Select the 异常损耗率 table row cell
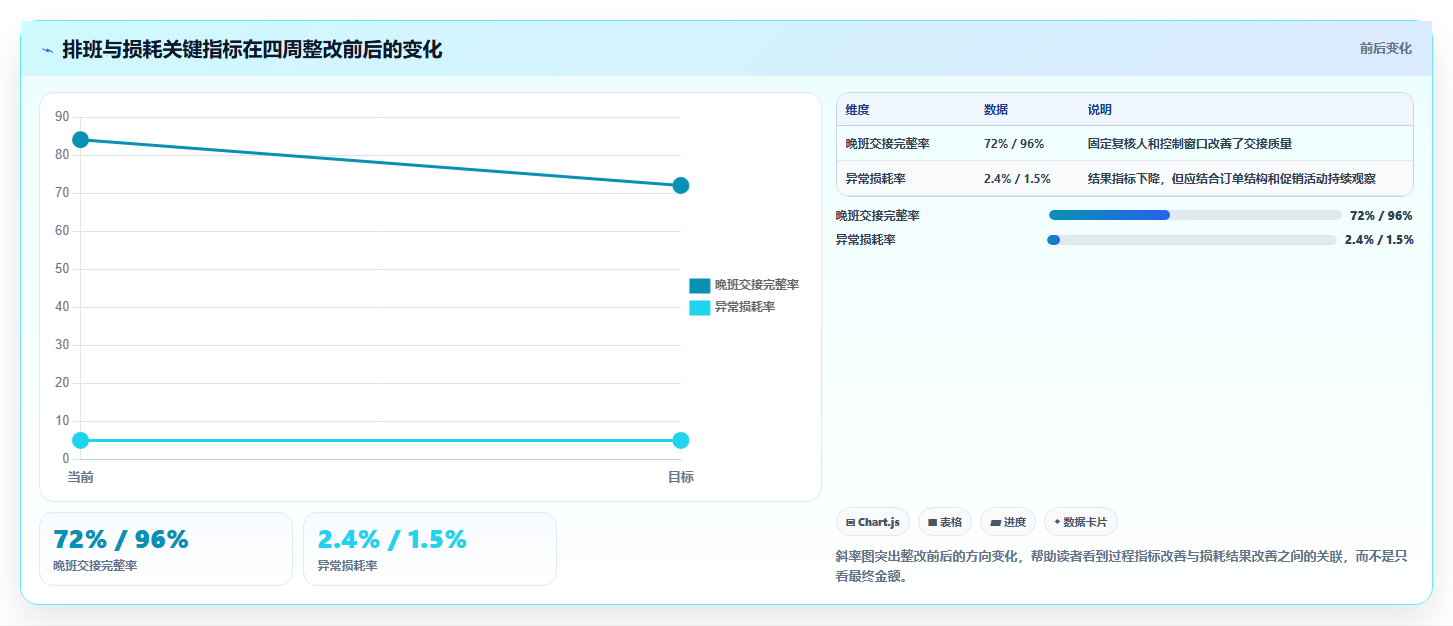Image resolution: width=1453 pixels, height=626 pixels. tap(876, 179)
